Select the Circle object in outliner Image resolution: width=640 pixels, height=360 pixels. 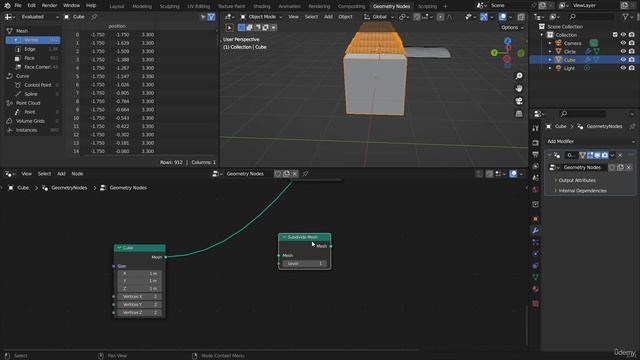[570, 51]
